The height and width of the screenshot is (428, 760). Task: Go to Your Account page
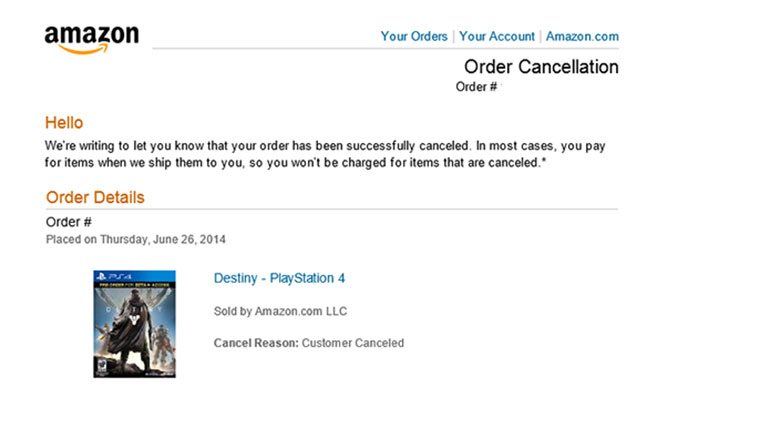497,36
